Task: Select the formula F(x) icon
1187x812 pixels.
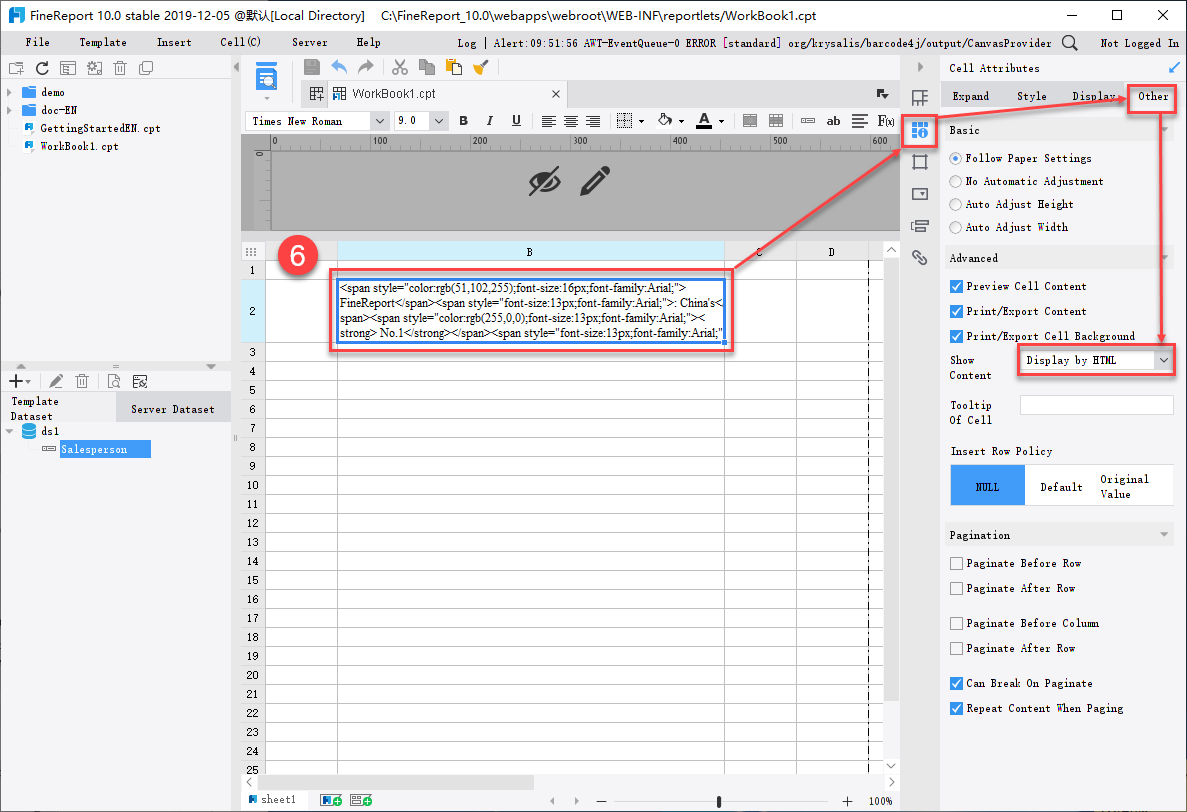Action: [x=884, y=120]
